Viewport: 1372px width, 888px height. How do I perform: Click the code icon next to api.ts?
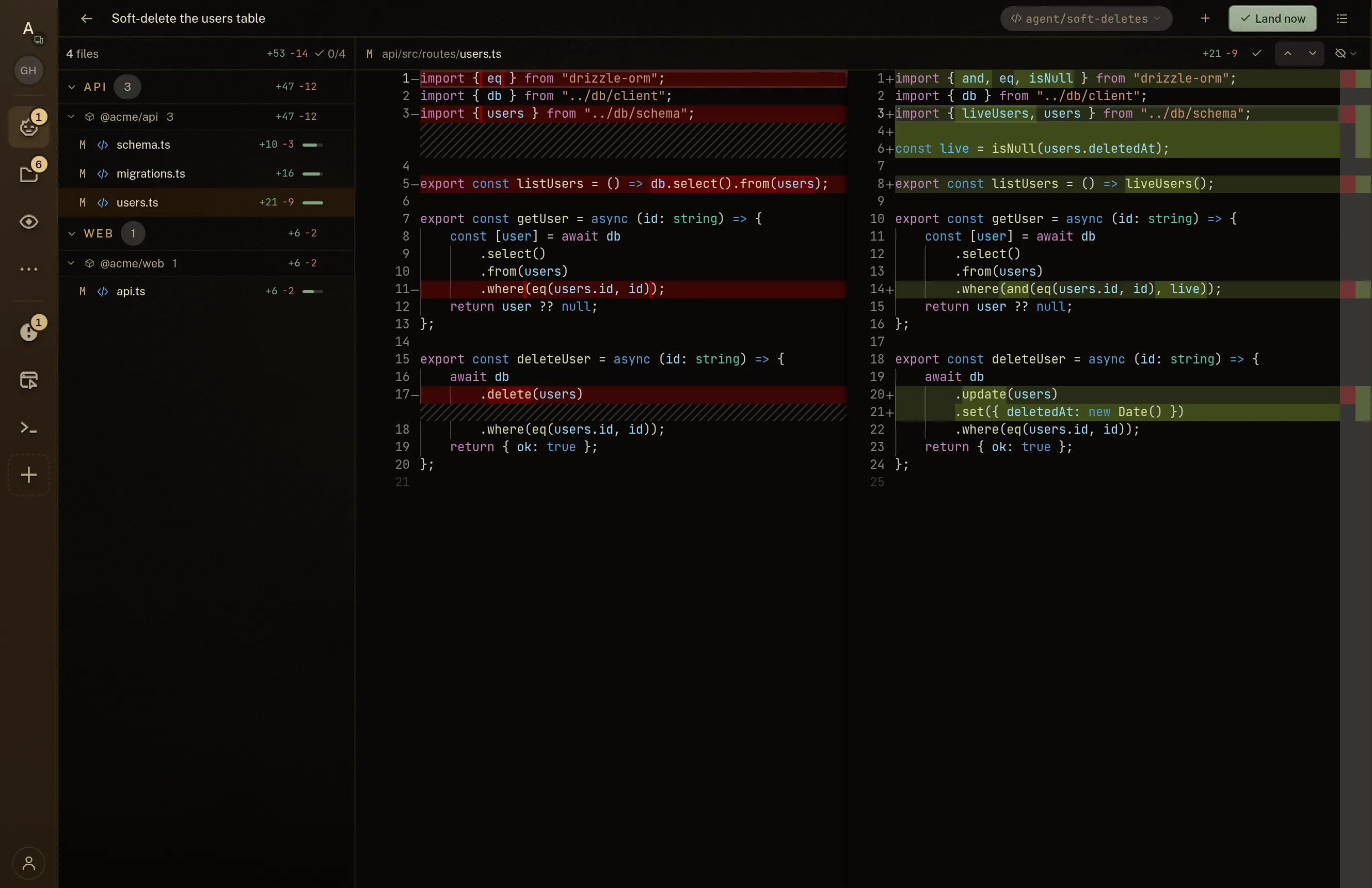[x=103, y=291]
